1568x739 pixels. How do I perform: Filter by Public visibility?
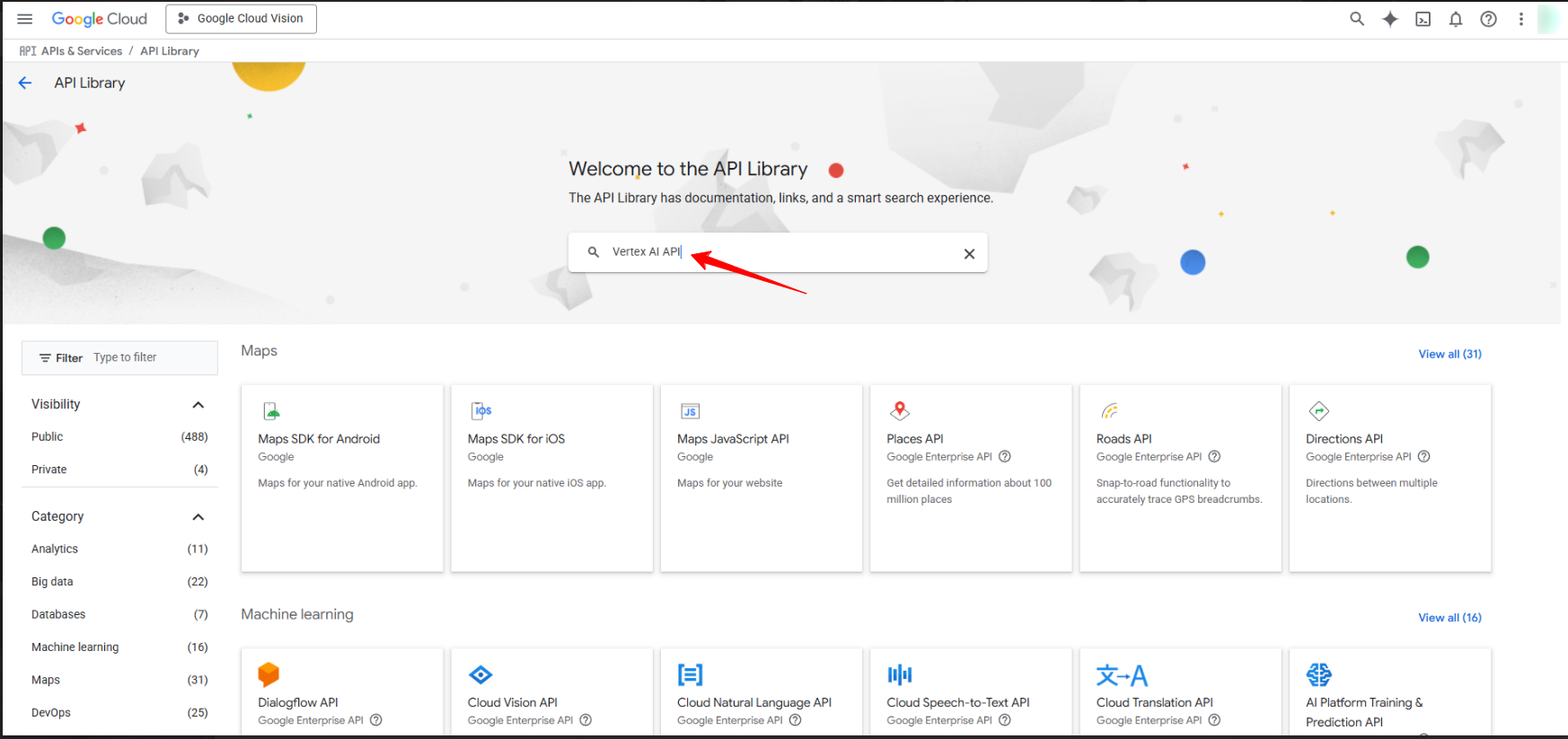pyautogui.click(x=48, y=437)
